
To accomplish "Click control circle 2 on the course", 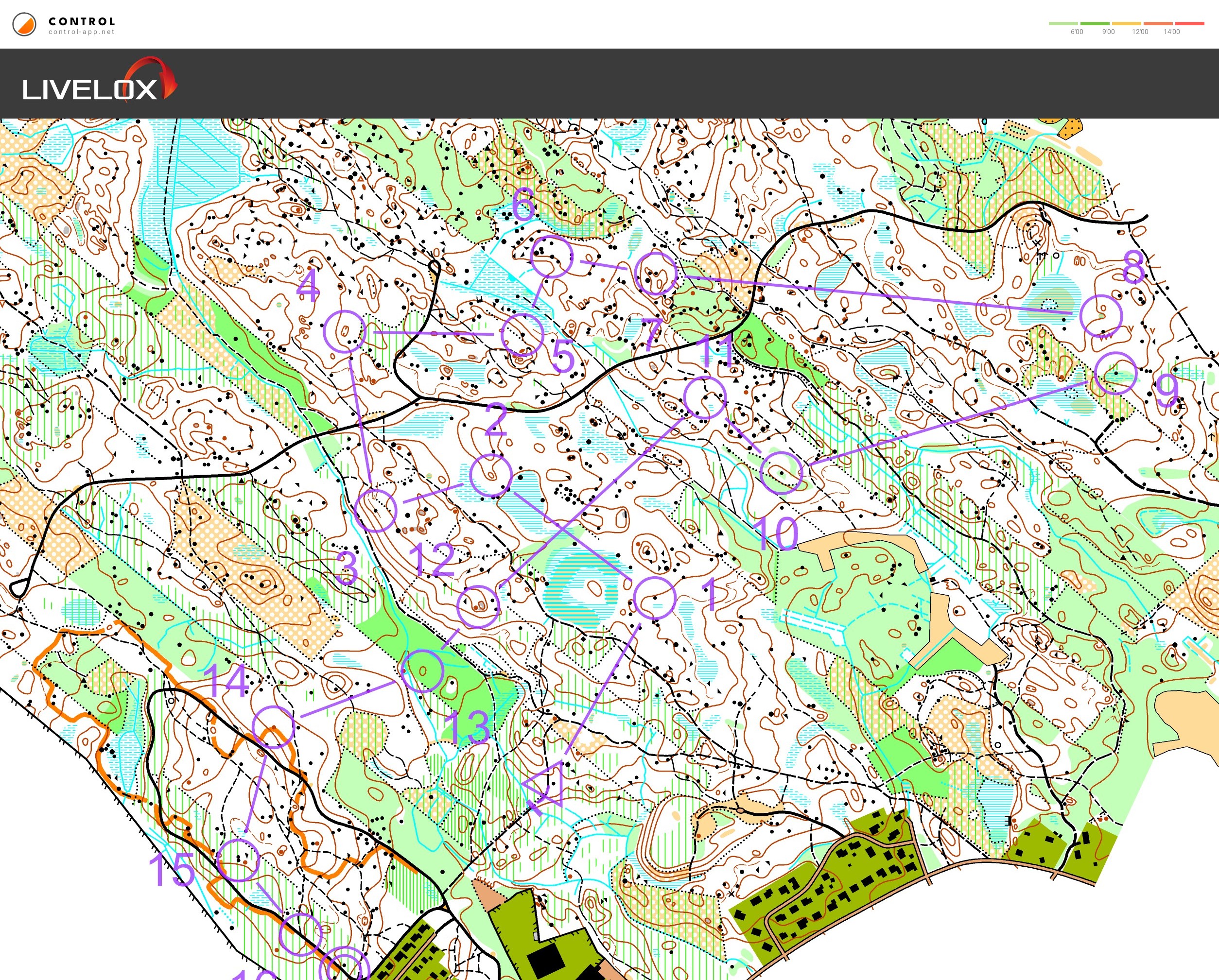I will point(491,475).
